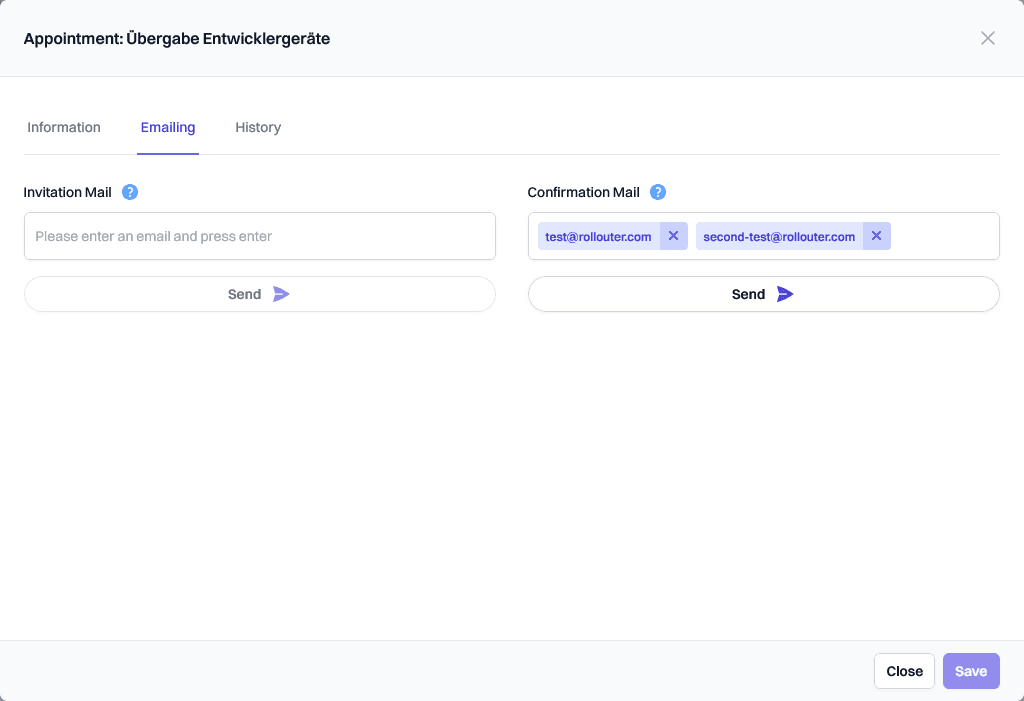Click the paper plane icon under Confirmation Mail
The height and width of the screenshot is (701, 1024).
coord(785,294)
